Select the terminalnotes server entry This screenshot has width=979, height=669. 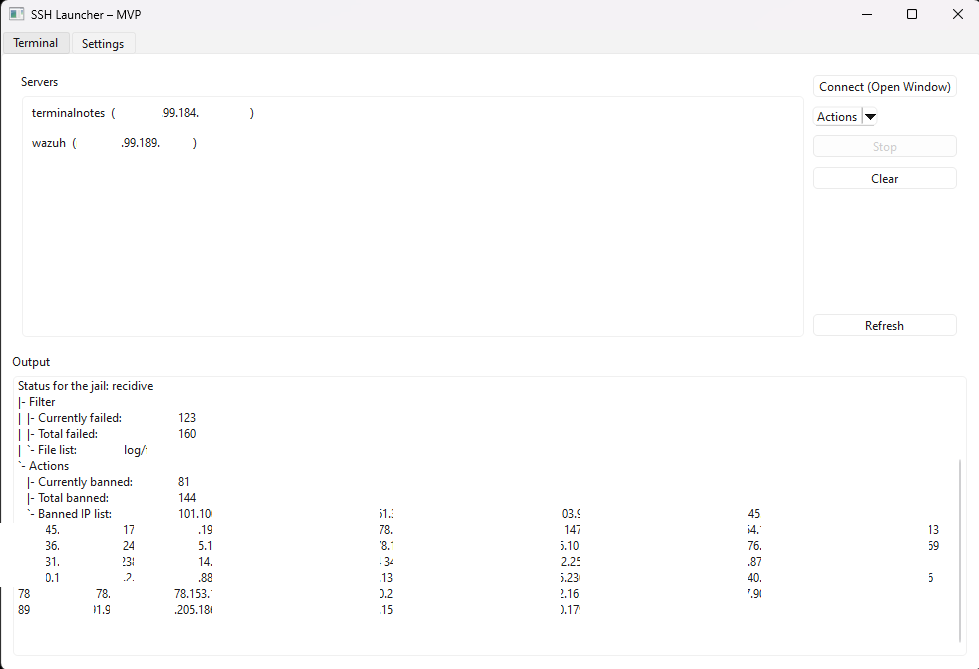68,114
